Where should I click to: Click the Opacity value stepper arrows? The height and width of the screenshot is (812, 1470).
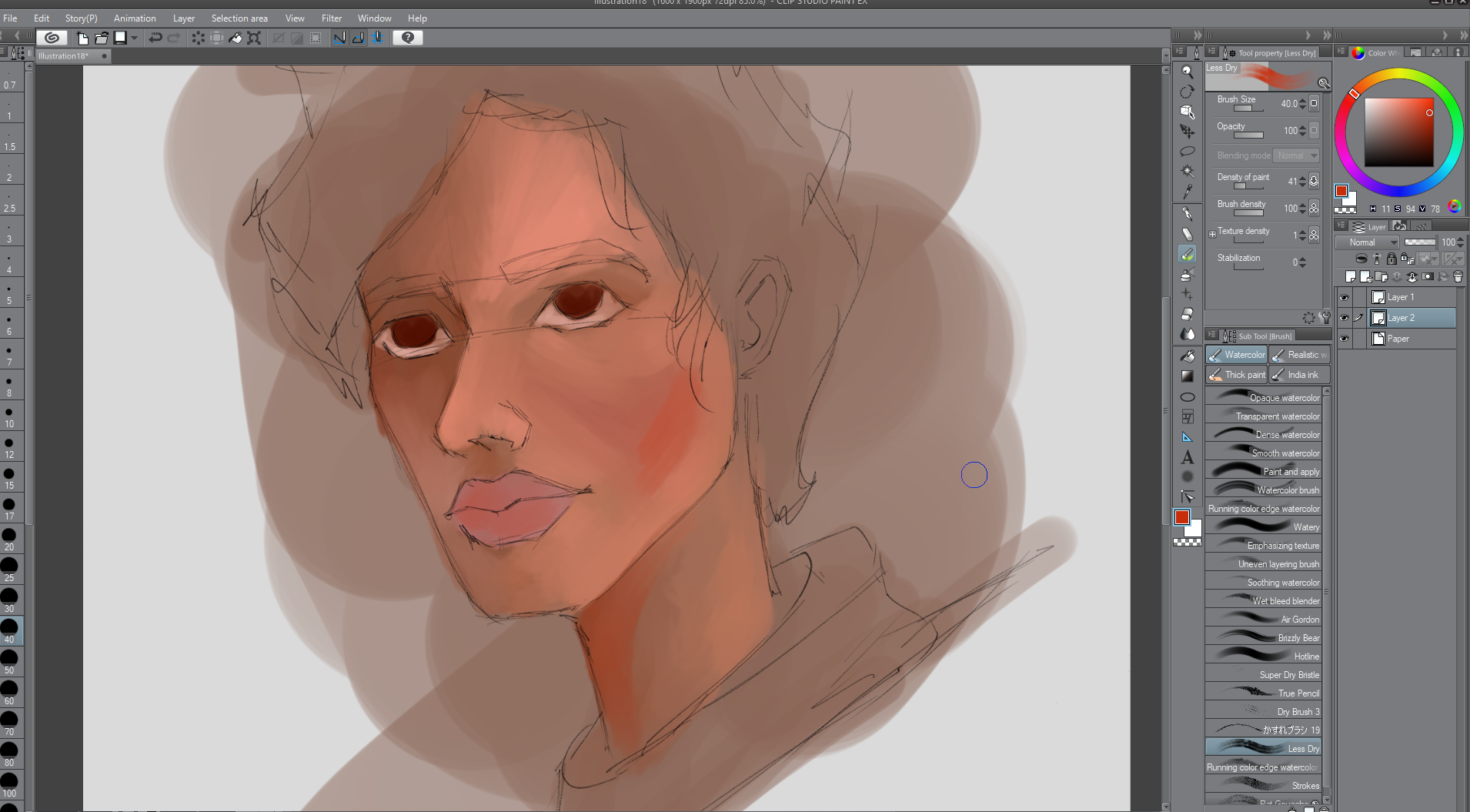(x=1302, y=131)
